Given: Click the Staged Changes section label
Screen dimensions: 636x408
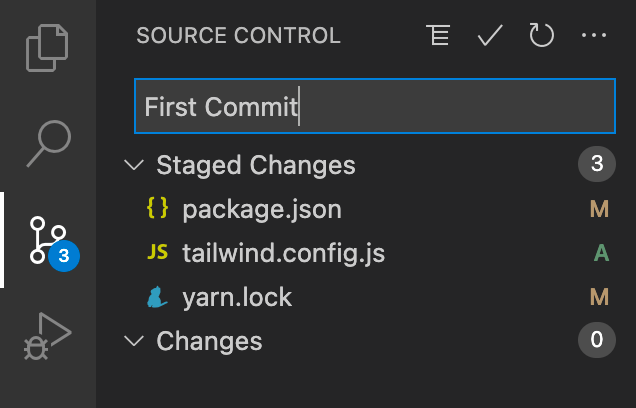Looking at the screenshot, I should tap(256, 165).
